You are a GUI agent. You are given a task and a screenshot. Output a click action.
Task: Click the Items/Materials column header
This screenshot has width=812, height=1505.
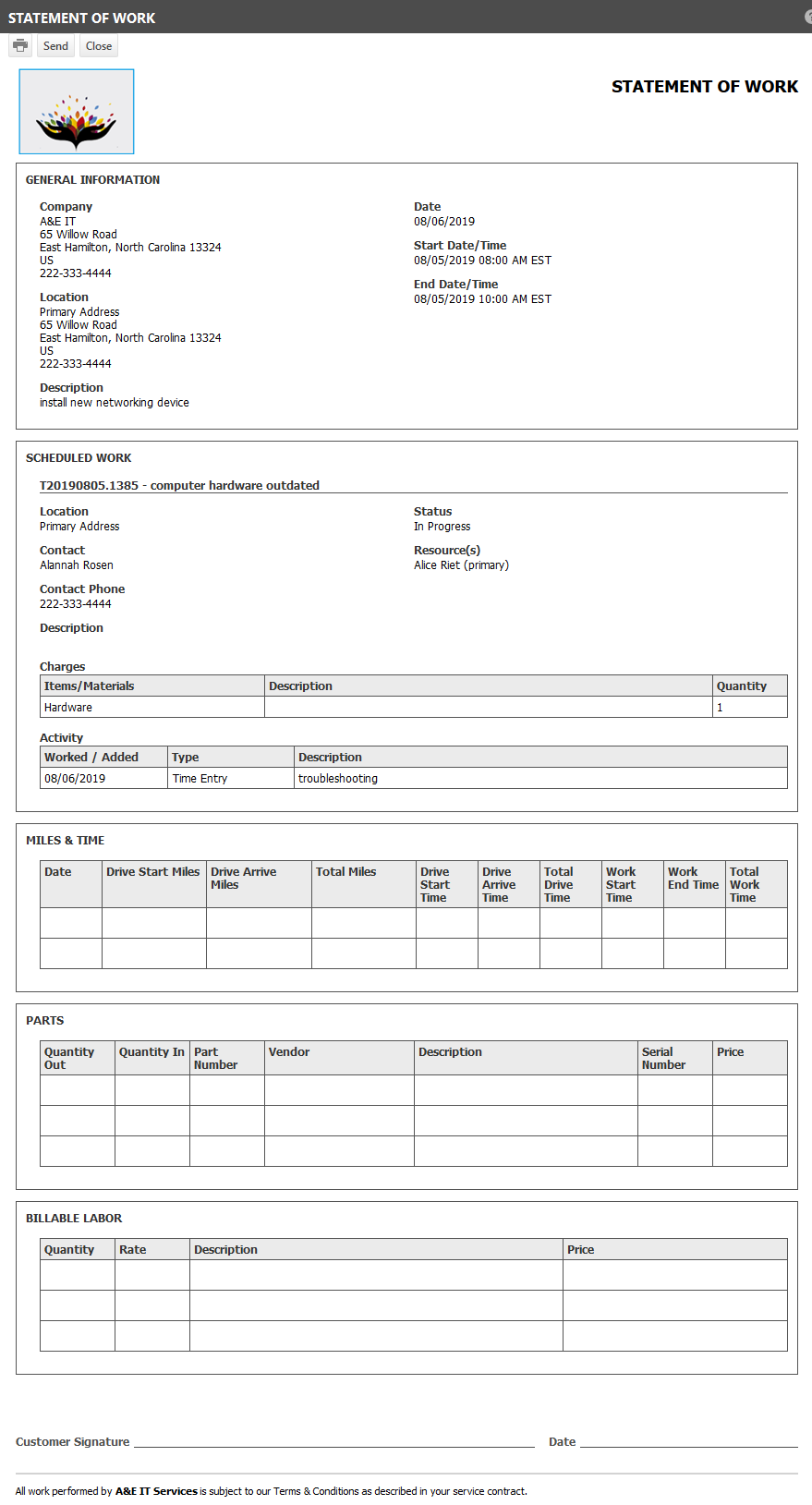152,686
